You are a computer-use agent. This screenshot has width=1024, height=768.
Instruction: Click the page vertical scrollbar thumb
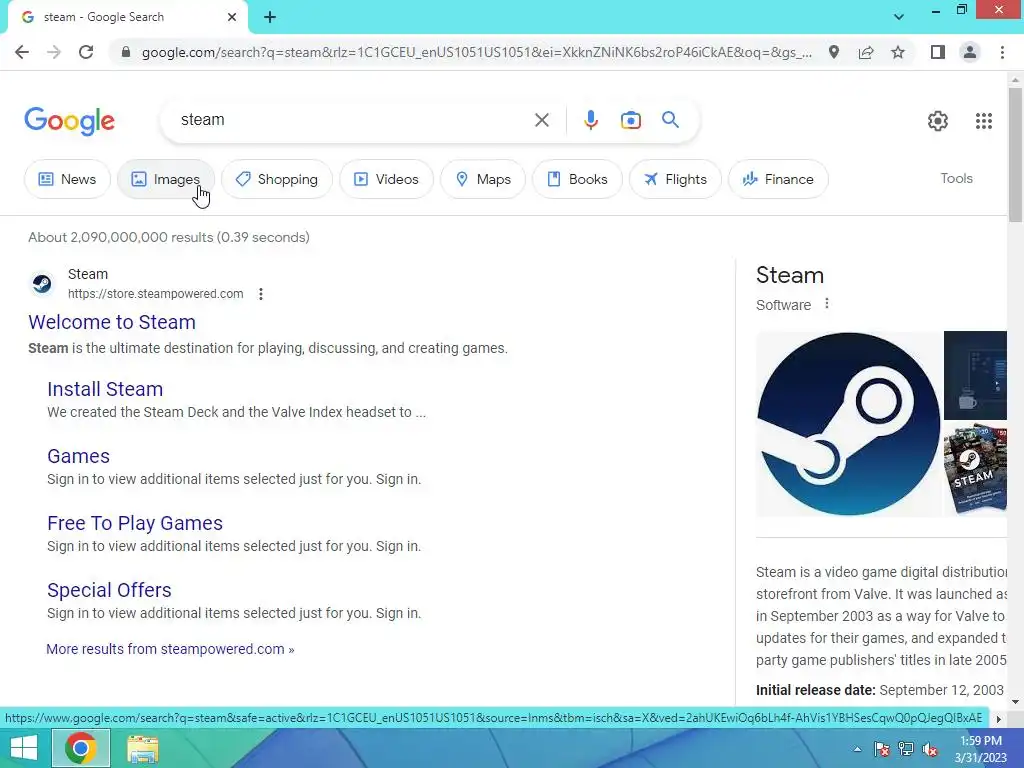coord(1015,154)
